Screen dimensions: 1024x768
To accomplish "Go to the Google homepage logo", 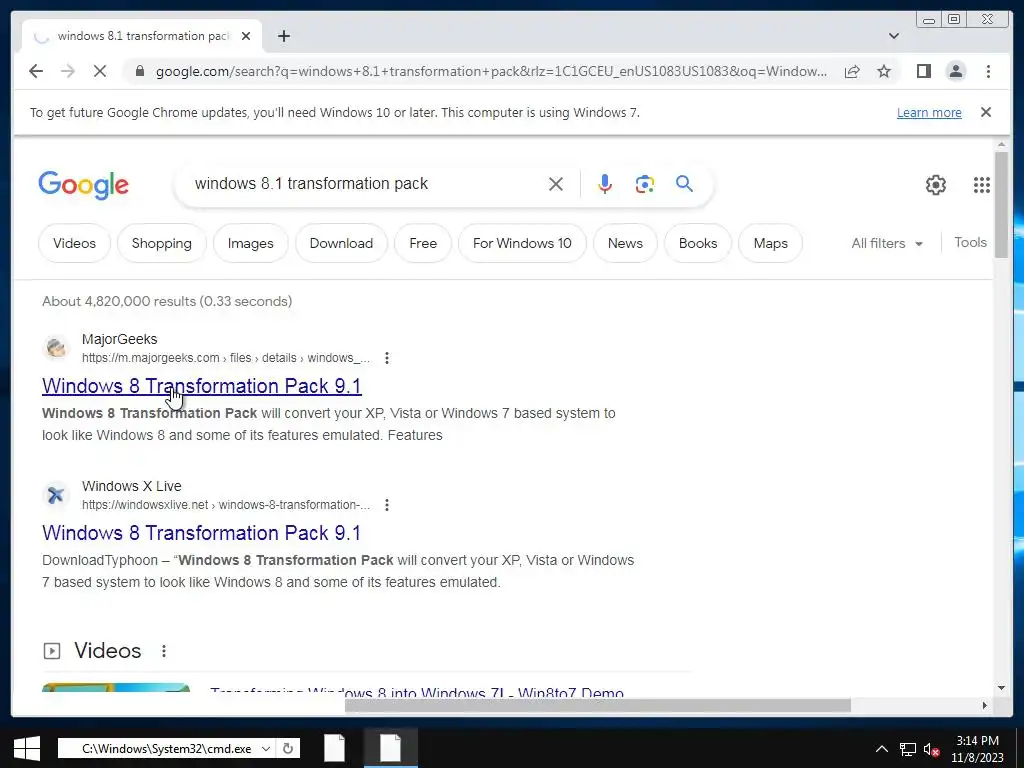I will click(84, 185).
